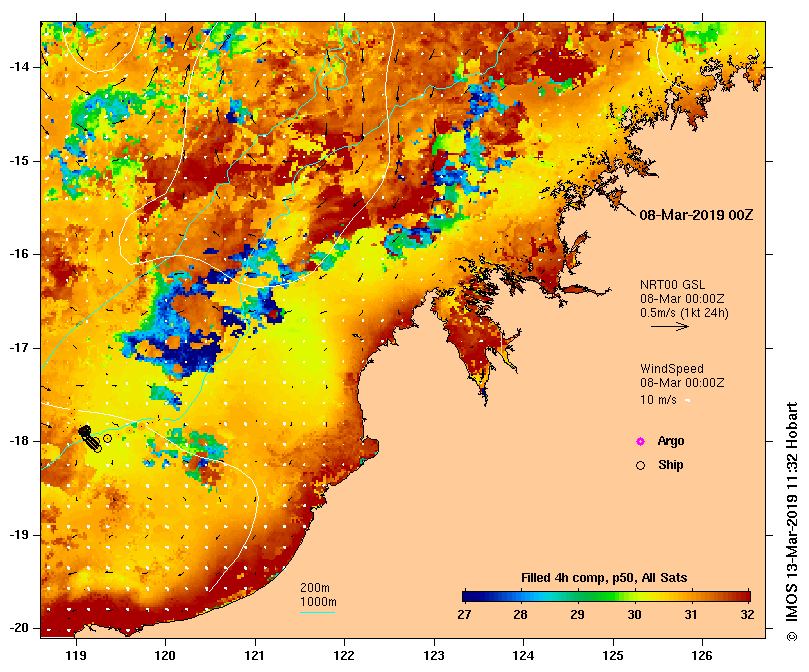Click the longitude label 120

(x=165, y=656)
